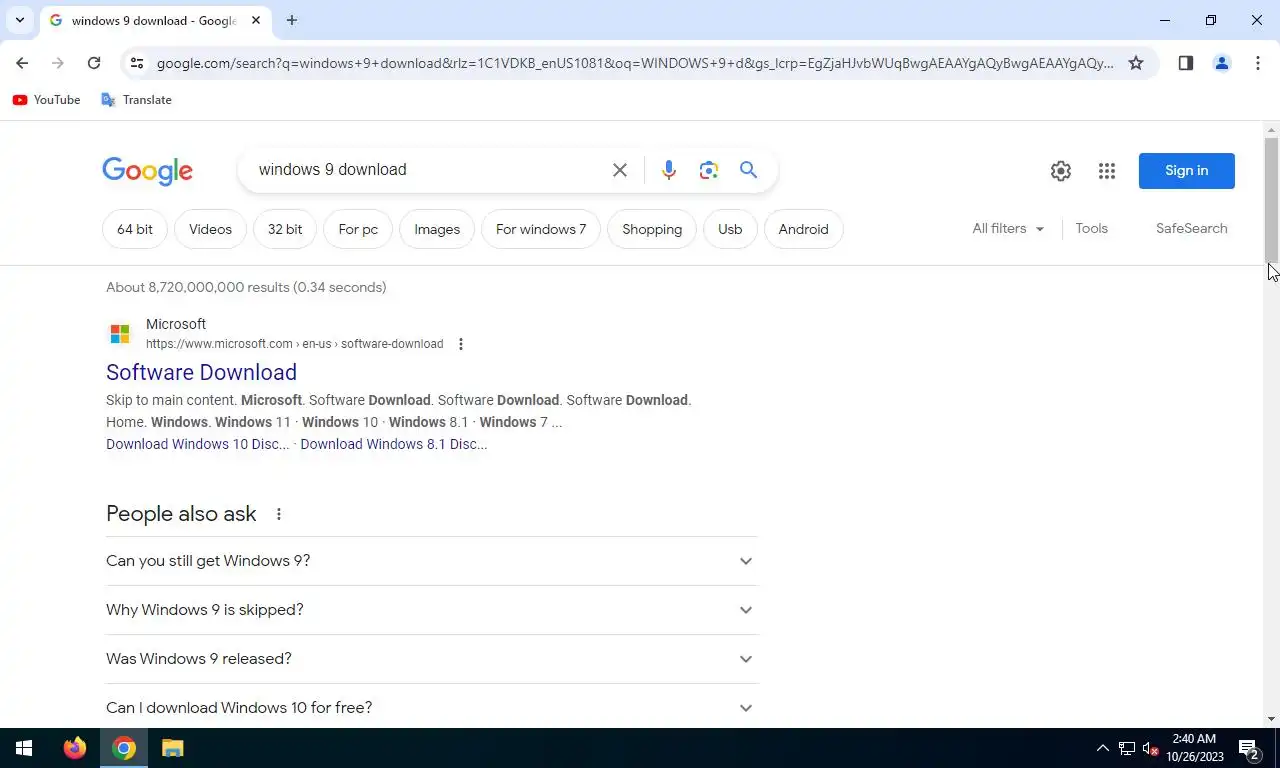Screen dimensions: 1280x768
Task: Select the Shopping filter chip
Action: click(652, 229)
